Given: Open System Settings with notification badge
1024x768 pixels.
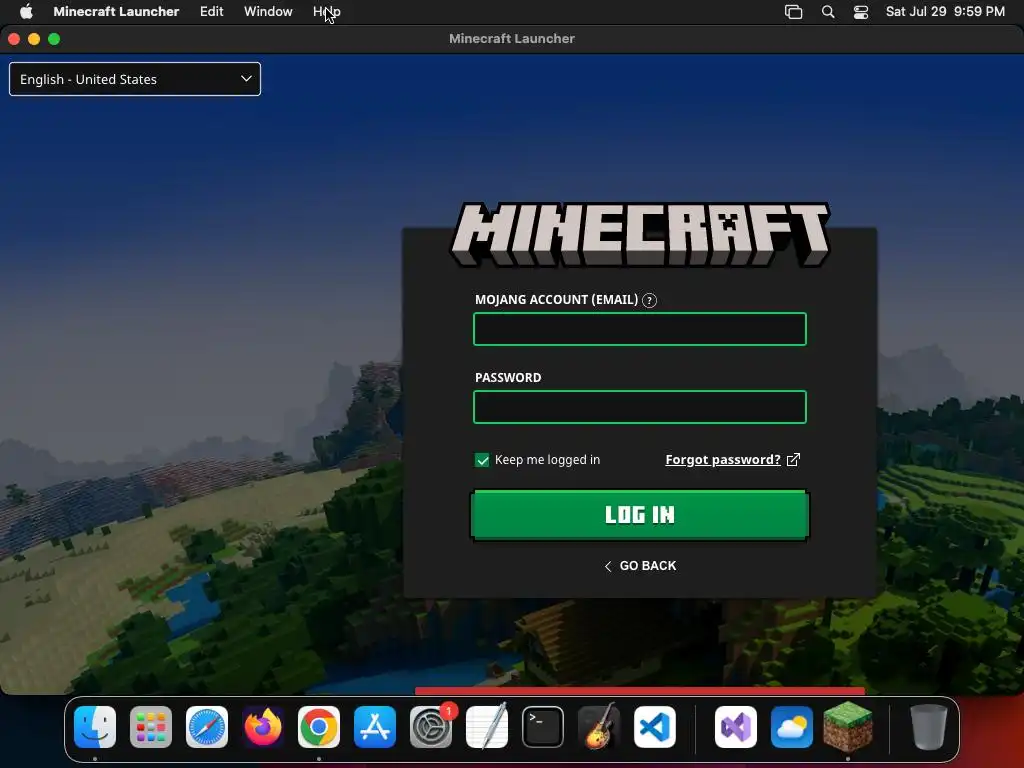Looking at the screenshot, I should pos(431,727).
